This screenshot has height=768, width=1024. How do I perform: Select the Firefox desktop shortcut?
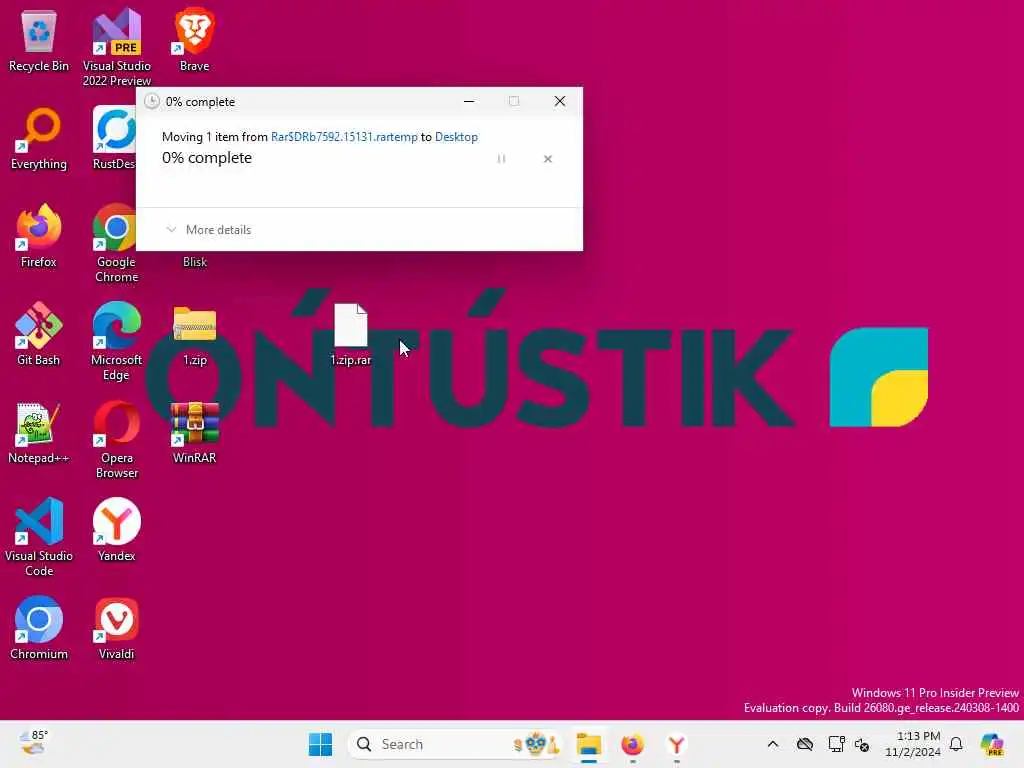(39, 236)
